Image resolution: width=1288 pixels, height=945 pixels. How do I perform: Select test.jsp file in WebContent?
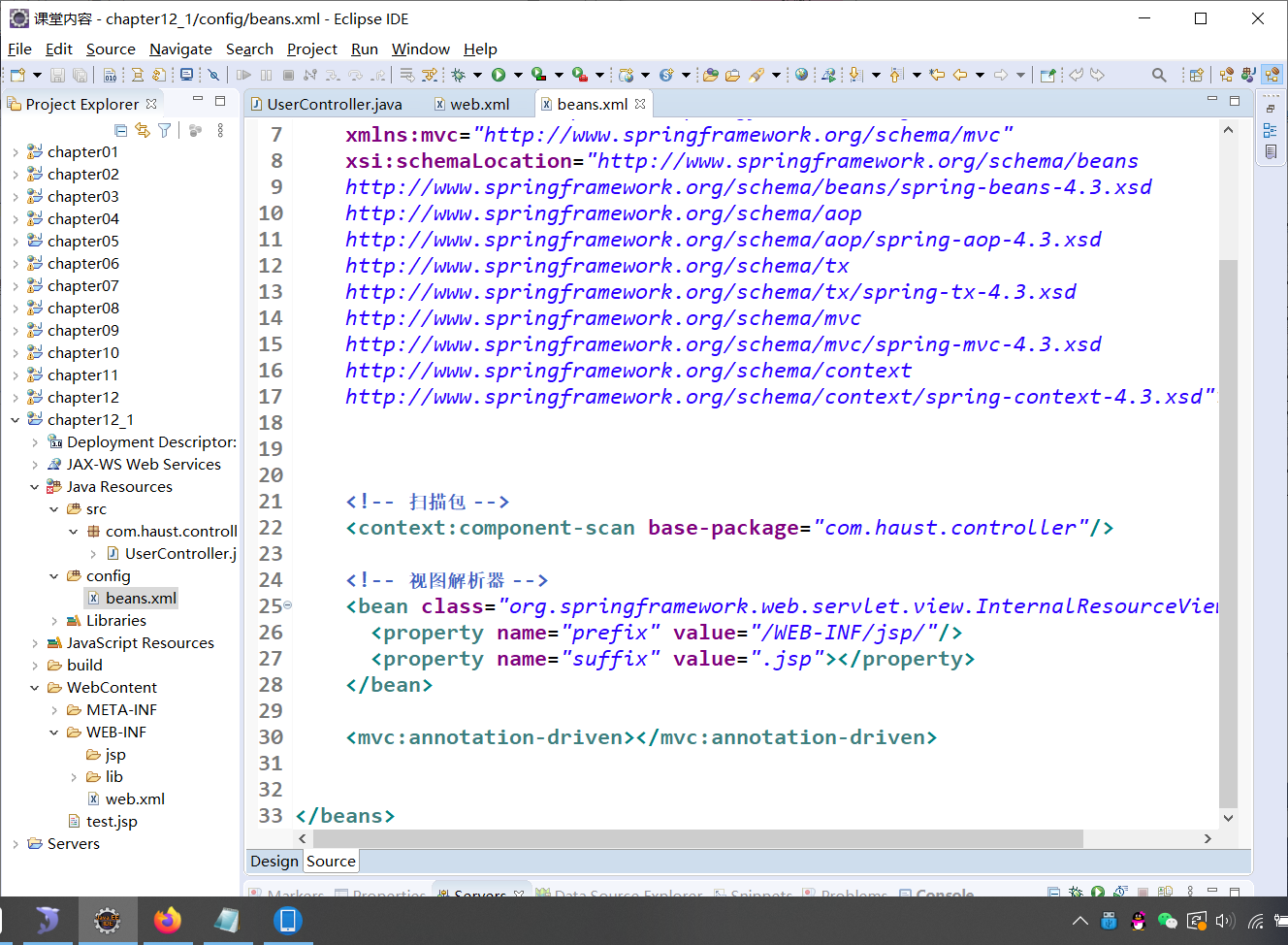pyautogui.click(x=102, y=822)
